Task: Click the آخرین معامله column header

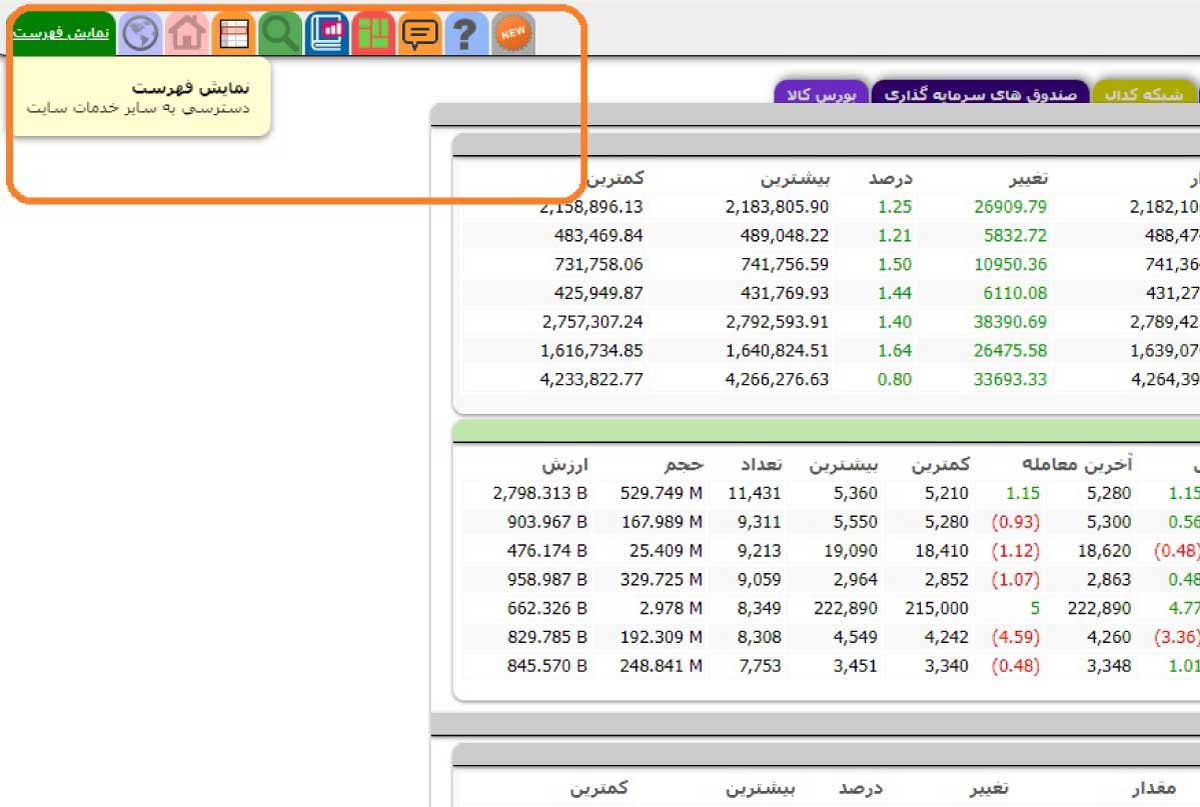Action: click(x=1077, y=465)
